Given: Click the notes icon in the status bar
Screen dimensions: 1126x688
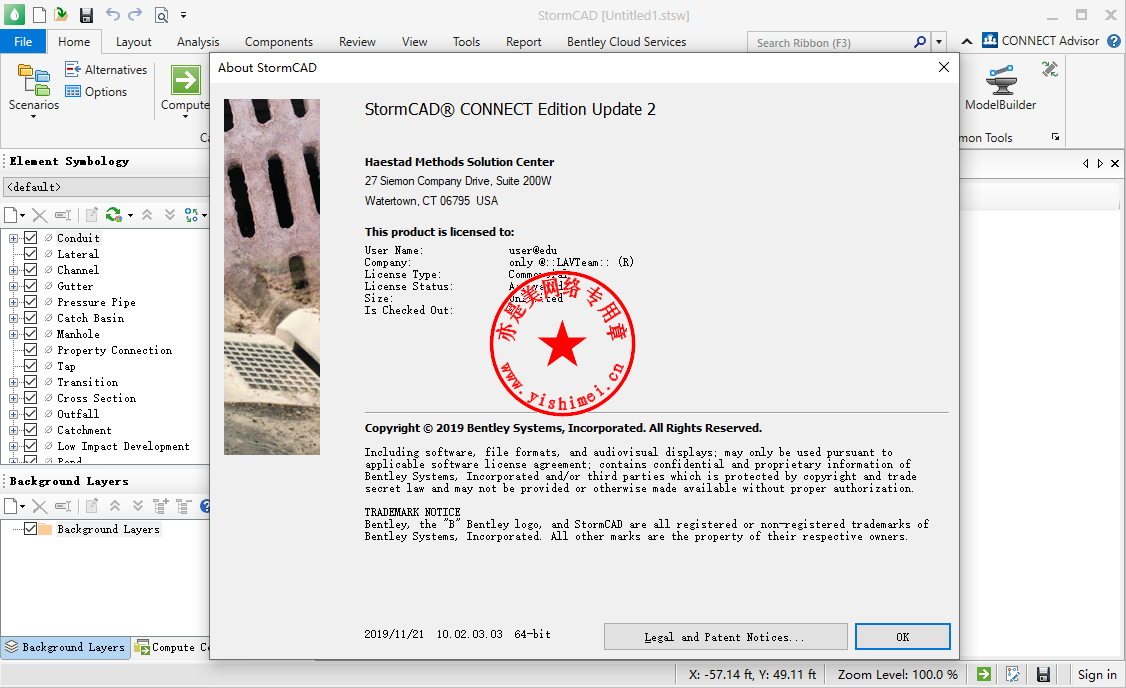Looking at the screenshot, I should (1013, 674).
